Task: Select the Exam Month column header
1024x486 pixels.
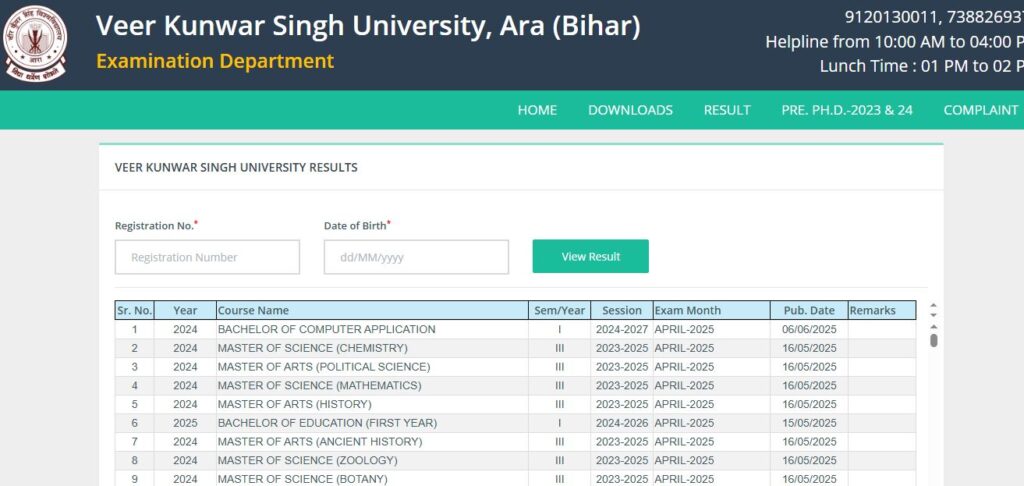Action: click(711, 310)
